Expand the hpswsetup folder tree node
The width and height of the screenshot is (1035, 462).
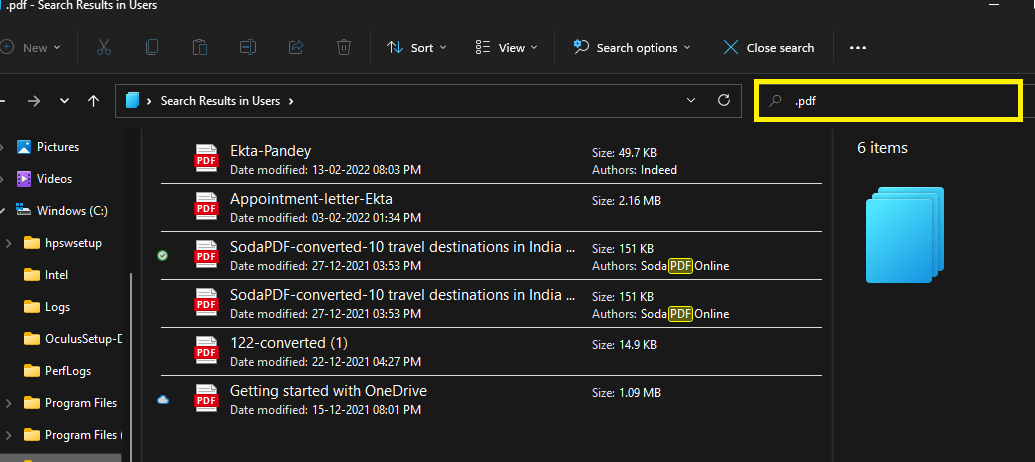(x=8, y=243)
